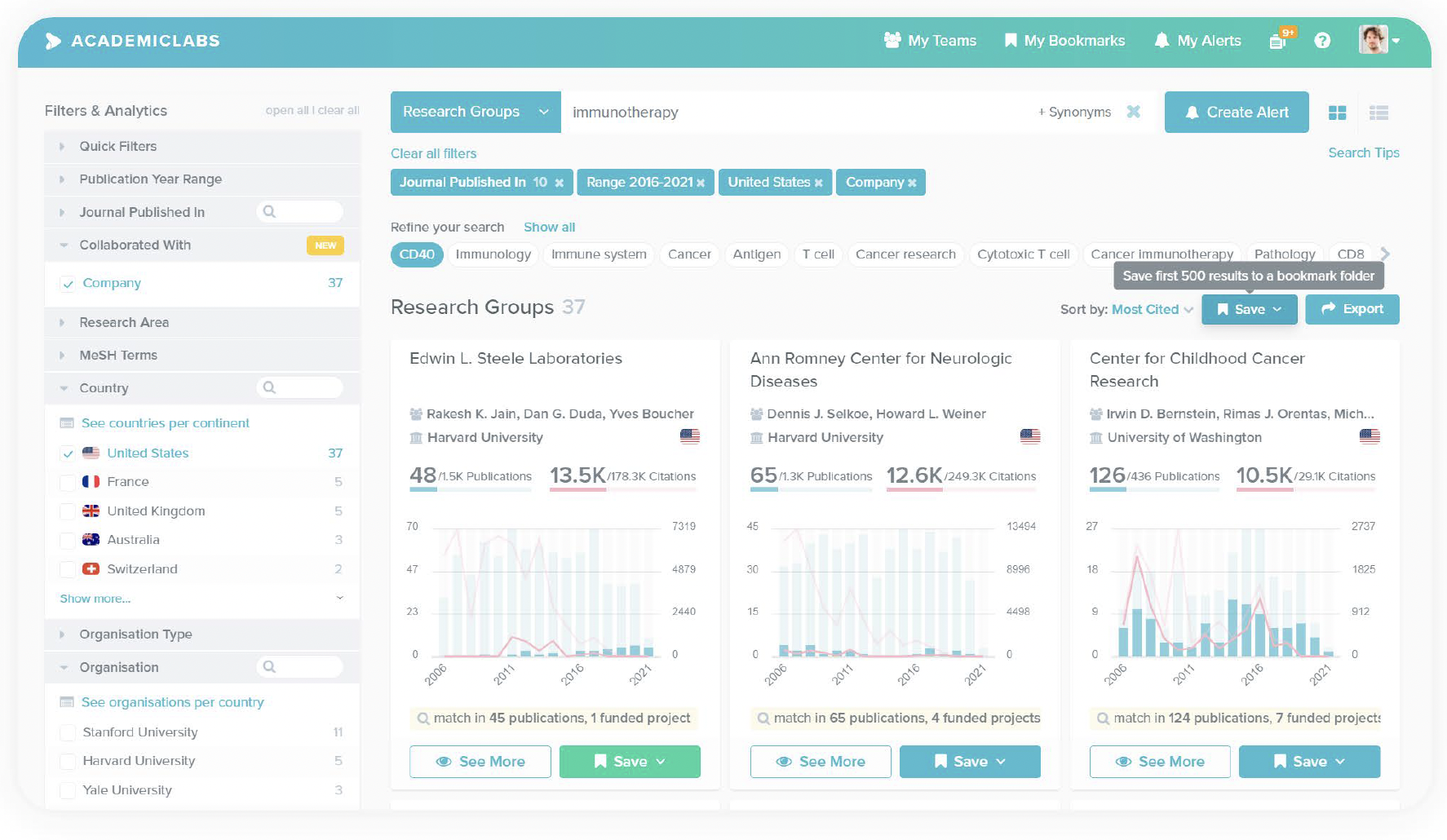Open My Bookmarks in the top navigation

(x=1064, y=40)
